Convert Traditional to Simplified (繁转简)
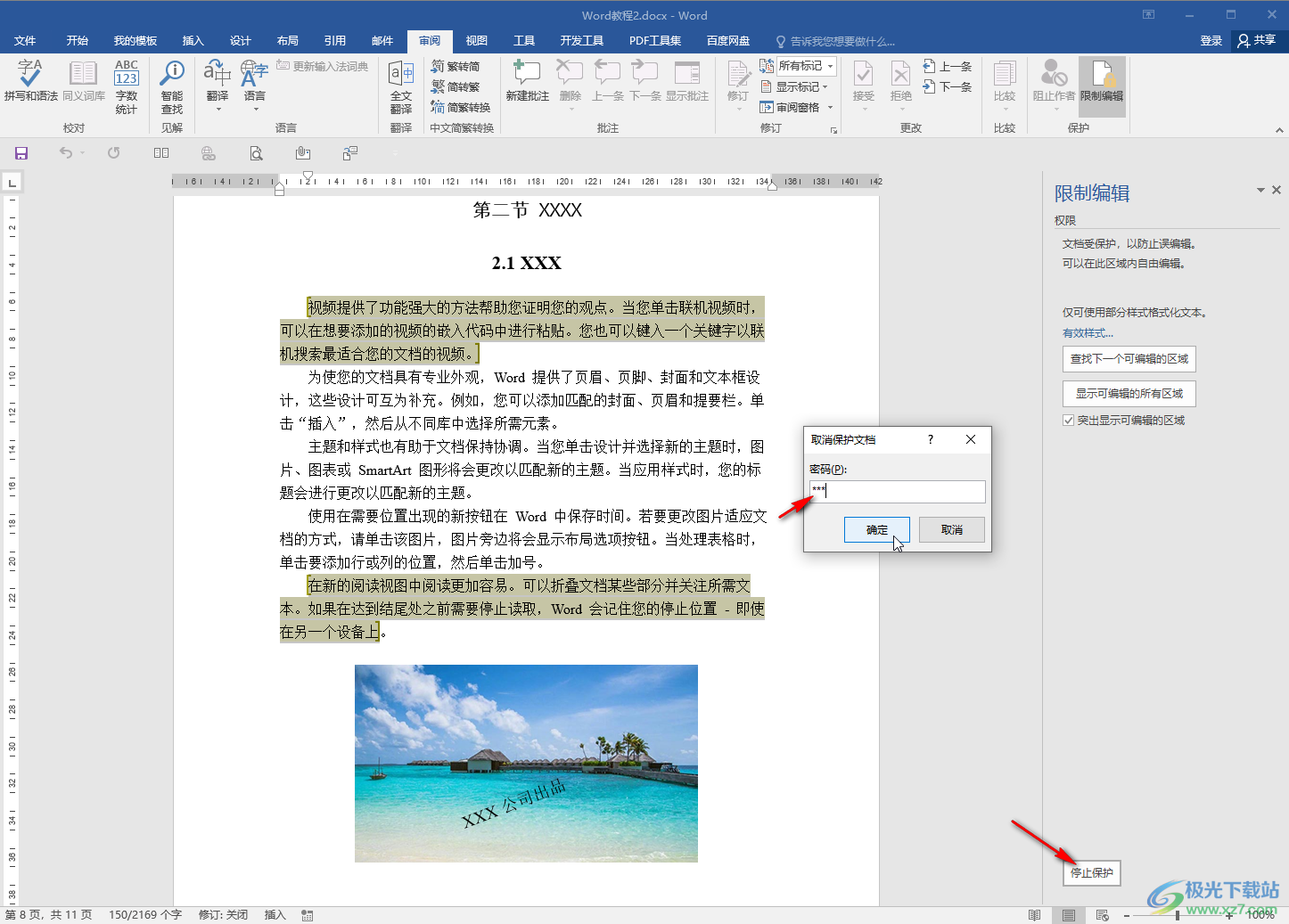This screenshot has width=1289, height=924. click(x=456, y=67)
